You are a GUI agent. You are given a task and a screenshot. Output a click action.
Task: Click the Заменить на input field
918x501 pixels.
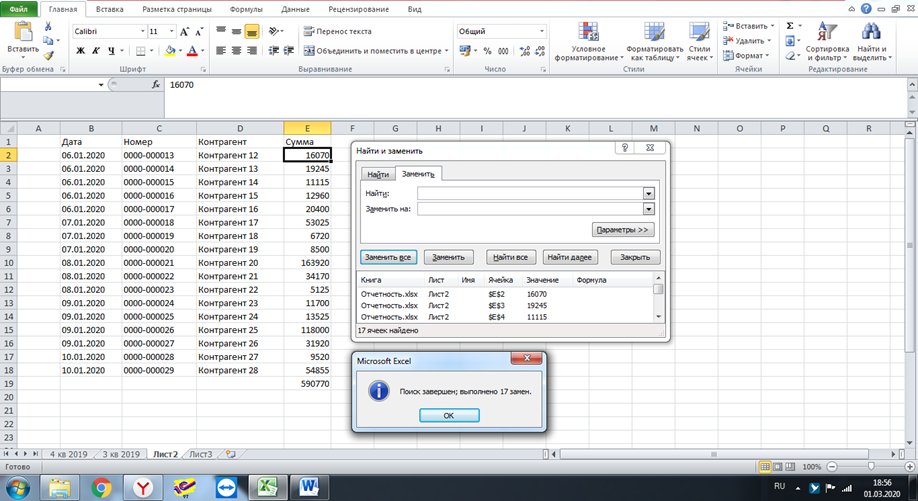[530, 209]
